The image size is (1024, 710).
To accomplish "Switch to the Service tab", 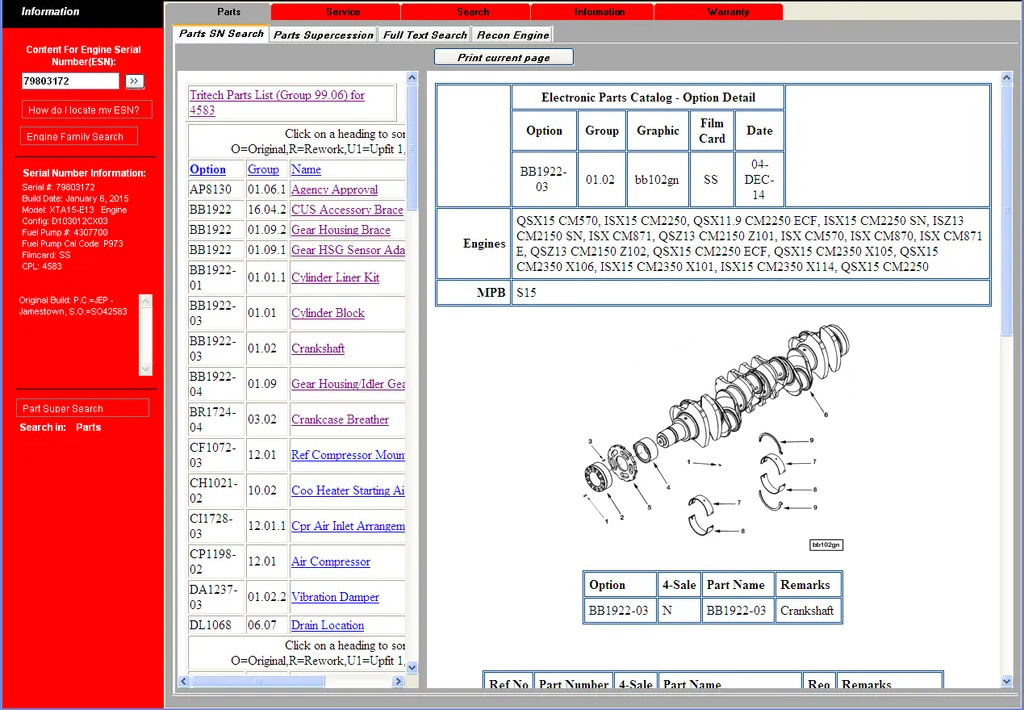I will click(343, 12).
